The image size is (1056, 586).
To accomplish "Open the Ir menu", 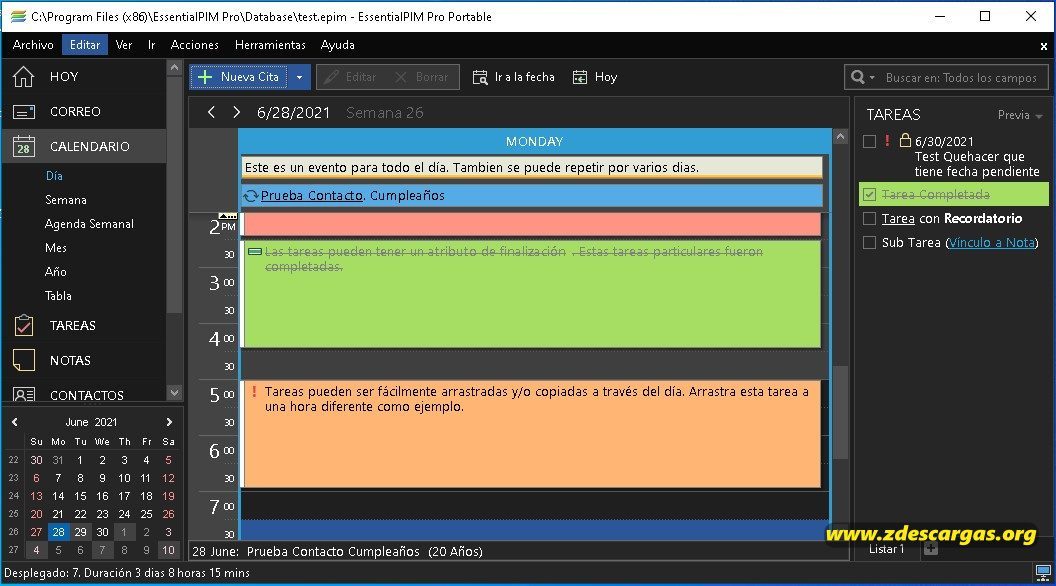I will click(x=152, y=45).
